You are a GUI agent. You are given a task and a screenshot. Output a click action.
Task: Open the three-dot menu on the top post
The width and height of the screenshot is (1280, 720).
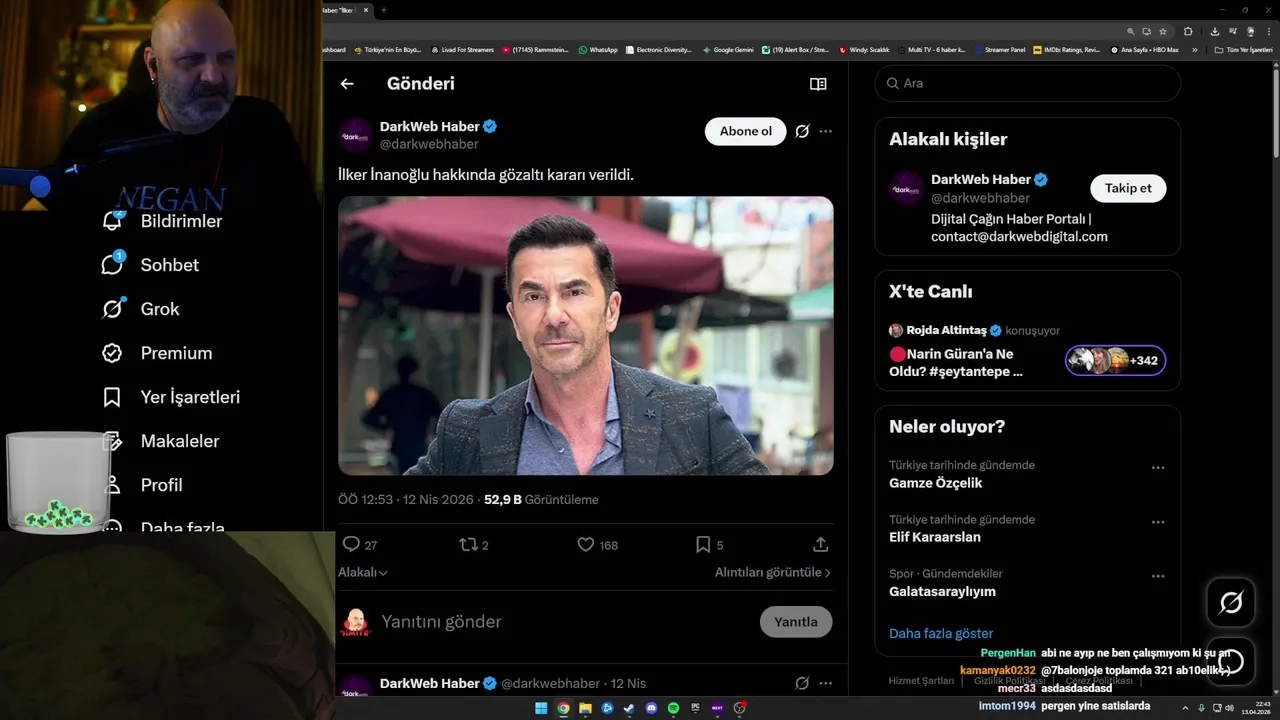tap(825, 131)
